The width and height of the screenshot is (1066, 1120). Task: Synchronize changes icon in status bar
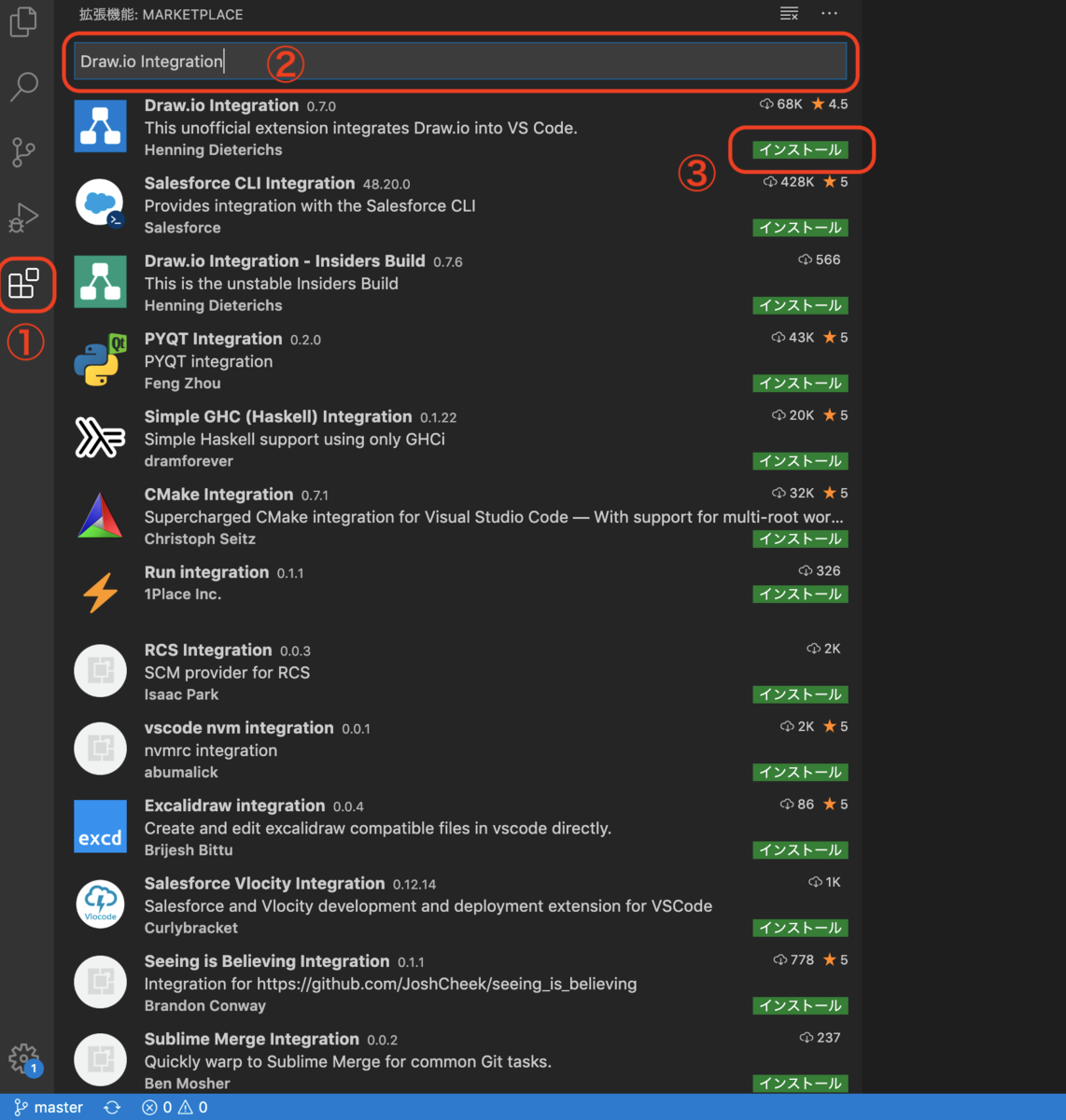(x=112, y=1107)
